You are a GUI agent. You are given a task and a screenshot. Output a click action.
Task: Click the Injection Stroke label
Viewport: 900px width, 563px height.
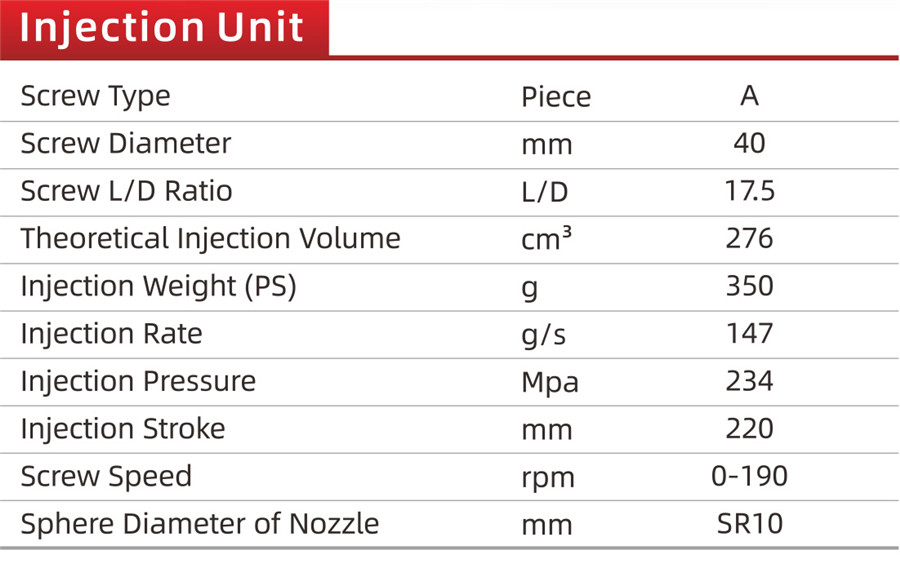tap(123, 429)
